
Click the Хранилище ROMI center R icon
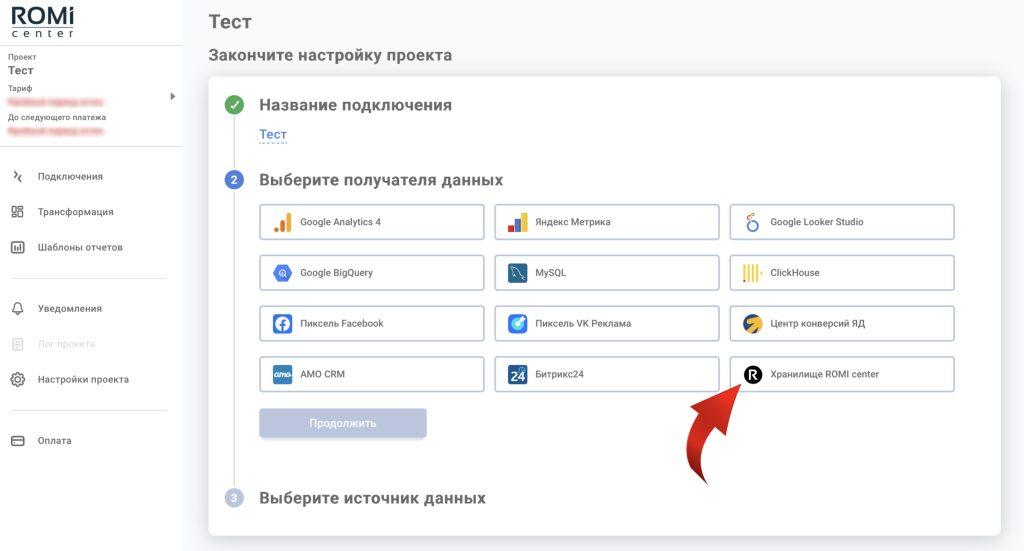click(752, 374)
